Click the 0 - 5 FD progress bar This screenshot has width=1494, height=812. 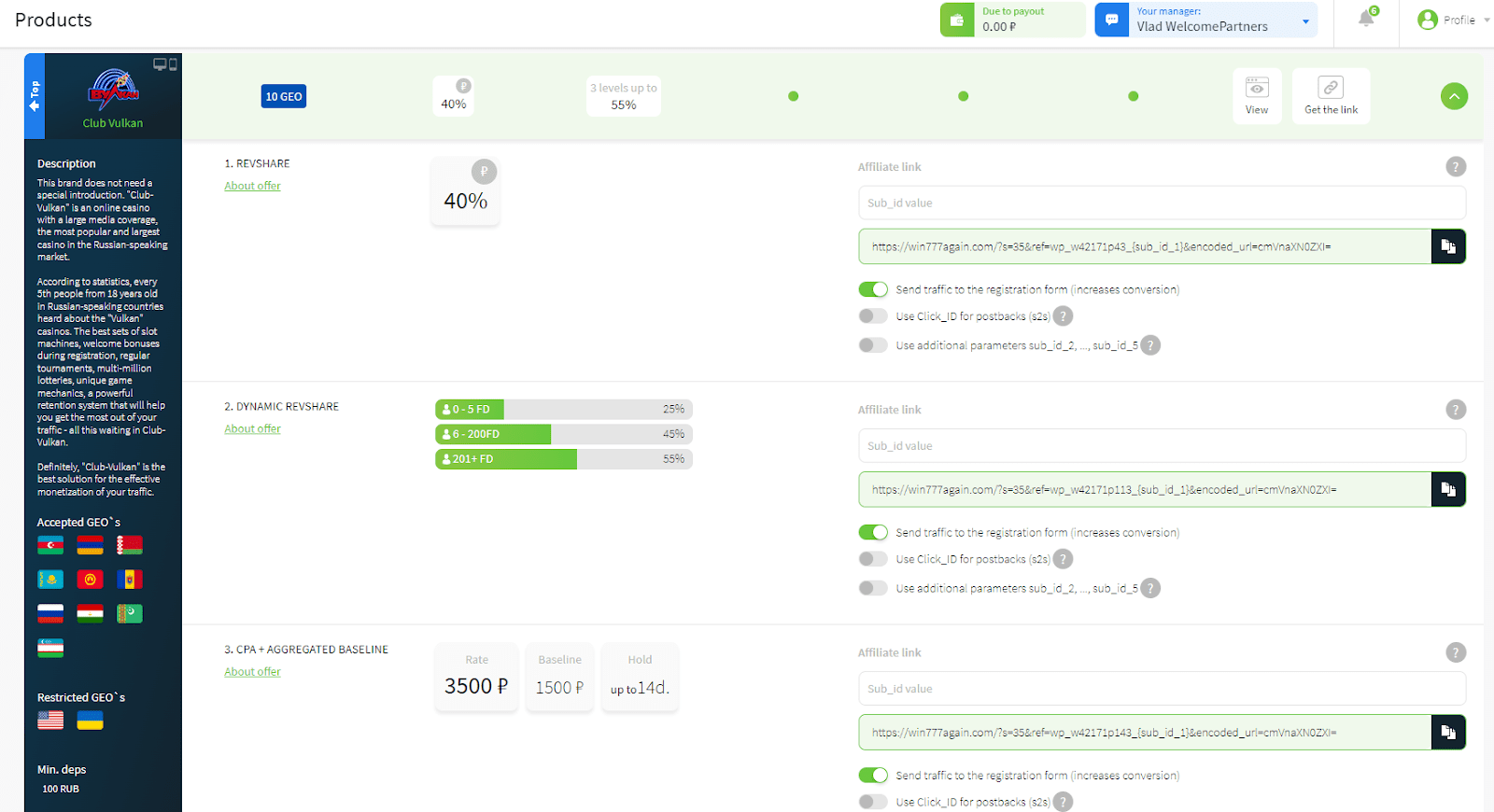pyautogui.click(x=563, y=409)
